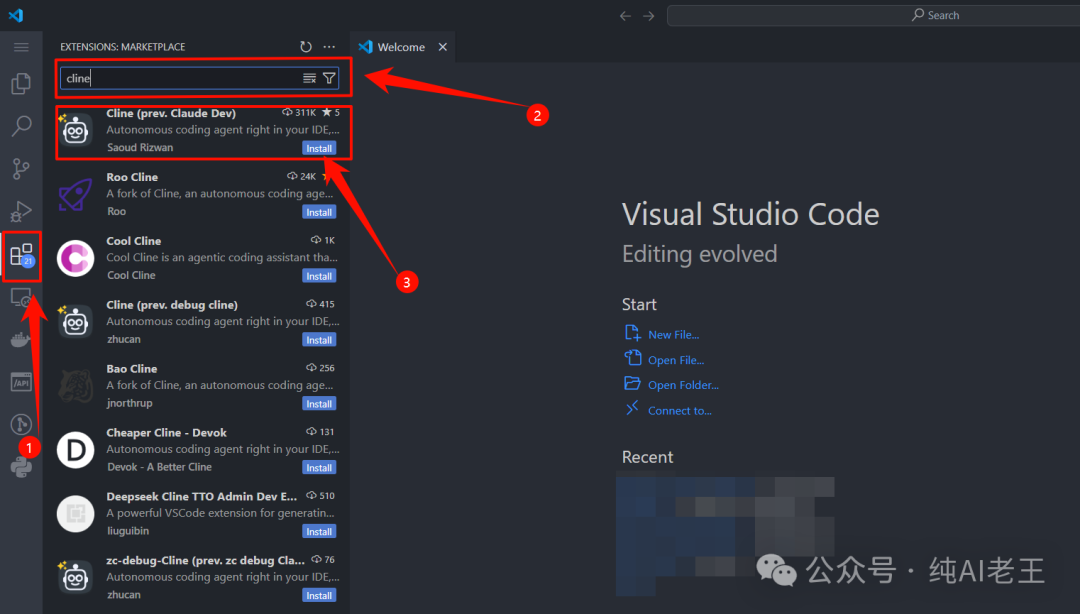This screenshot has width=1080, height=614.
Task: Select the 'Bao Cline' extension title
Action: (132, 369)
